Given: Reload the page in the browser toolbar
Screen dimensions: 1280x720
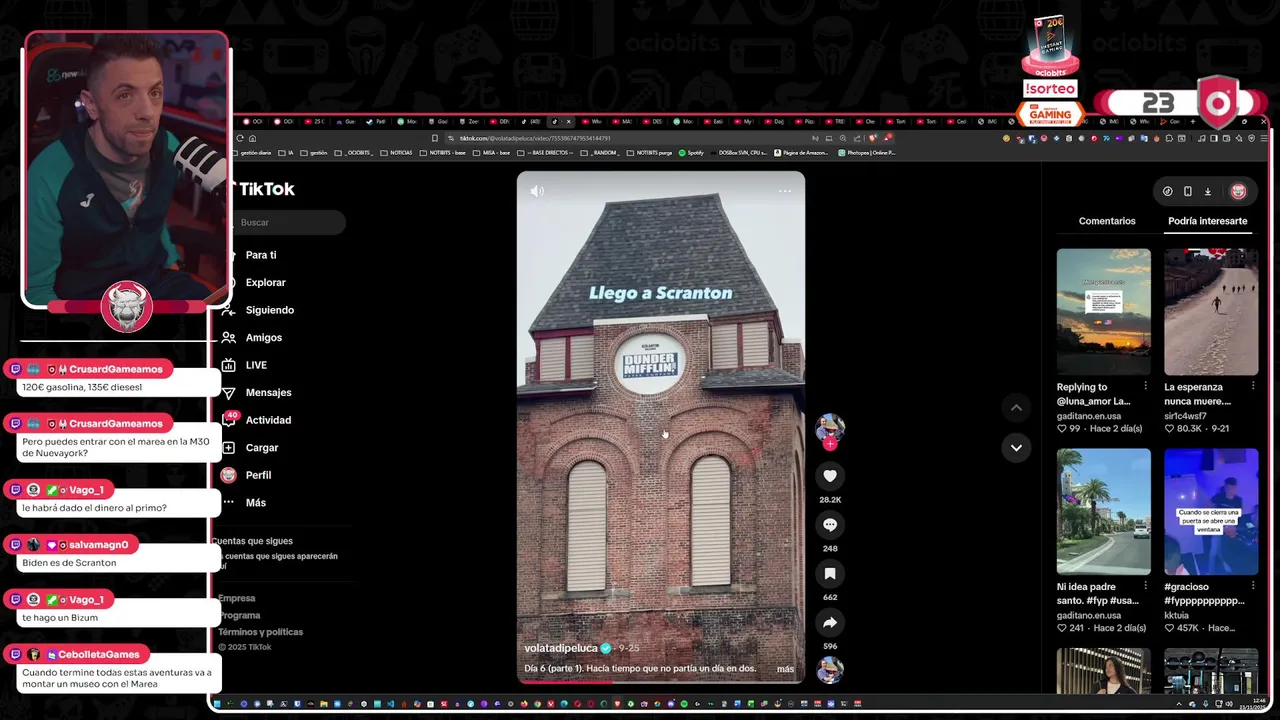Looking at the screenshot, I should coord(240,138).
